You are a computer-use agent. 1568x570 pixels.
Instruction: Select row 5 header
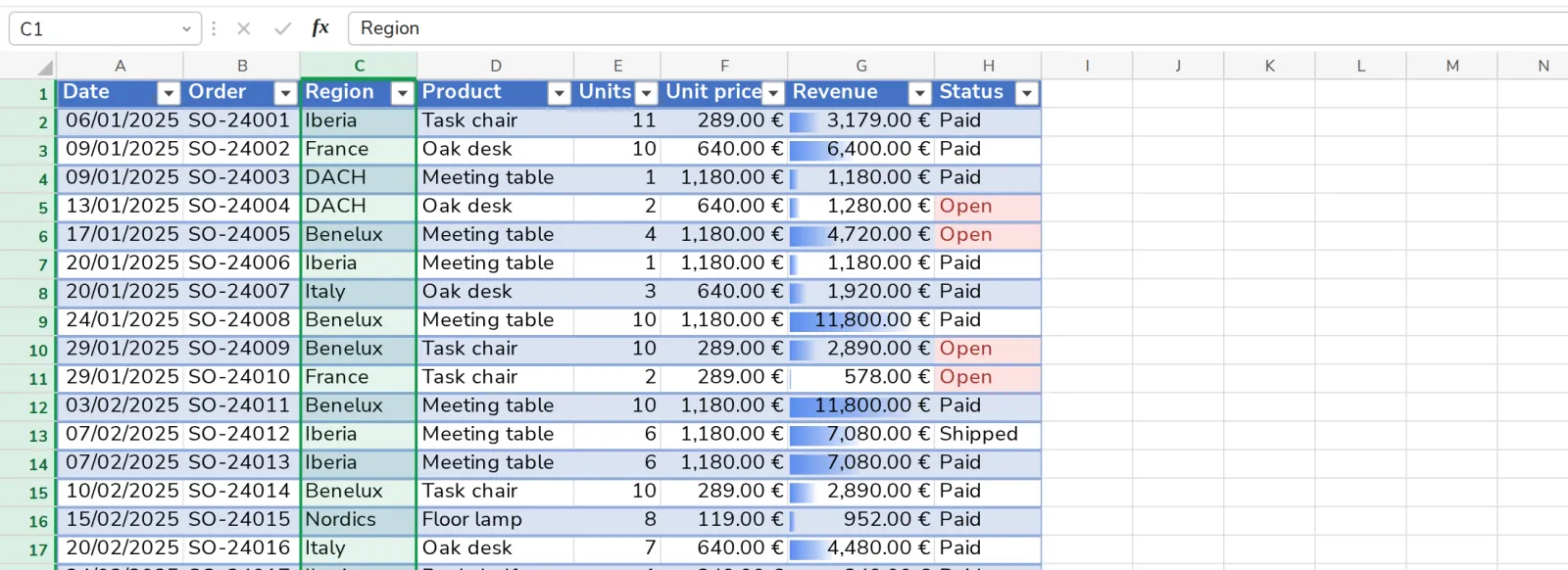click(27, 208)
